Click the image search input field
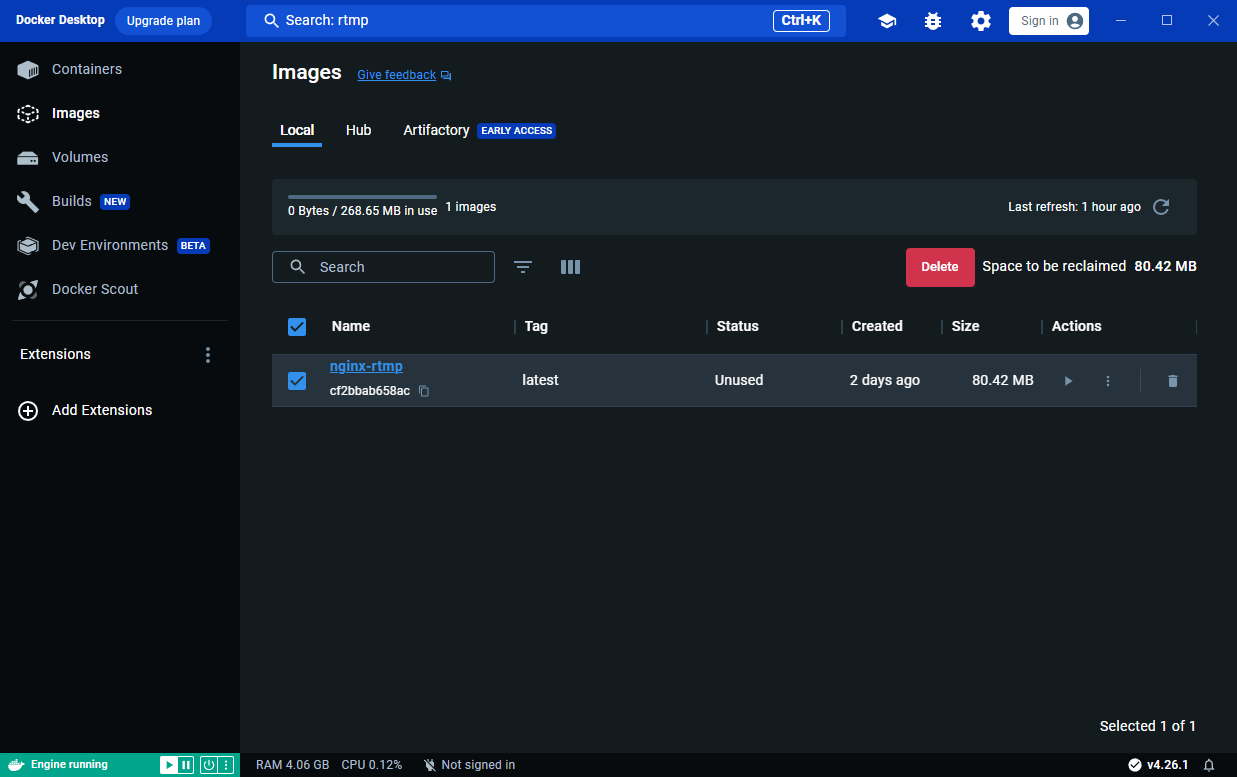The height and width of the screenshot is (777, 1237). click(395, 267)
